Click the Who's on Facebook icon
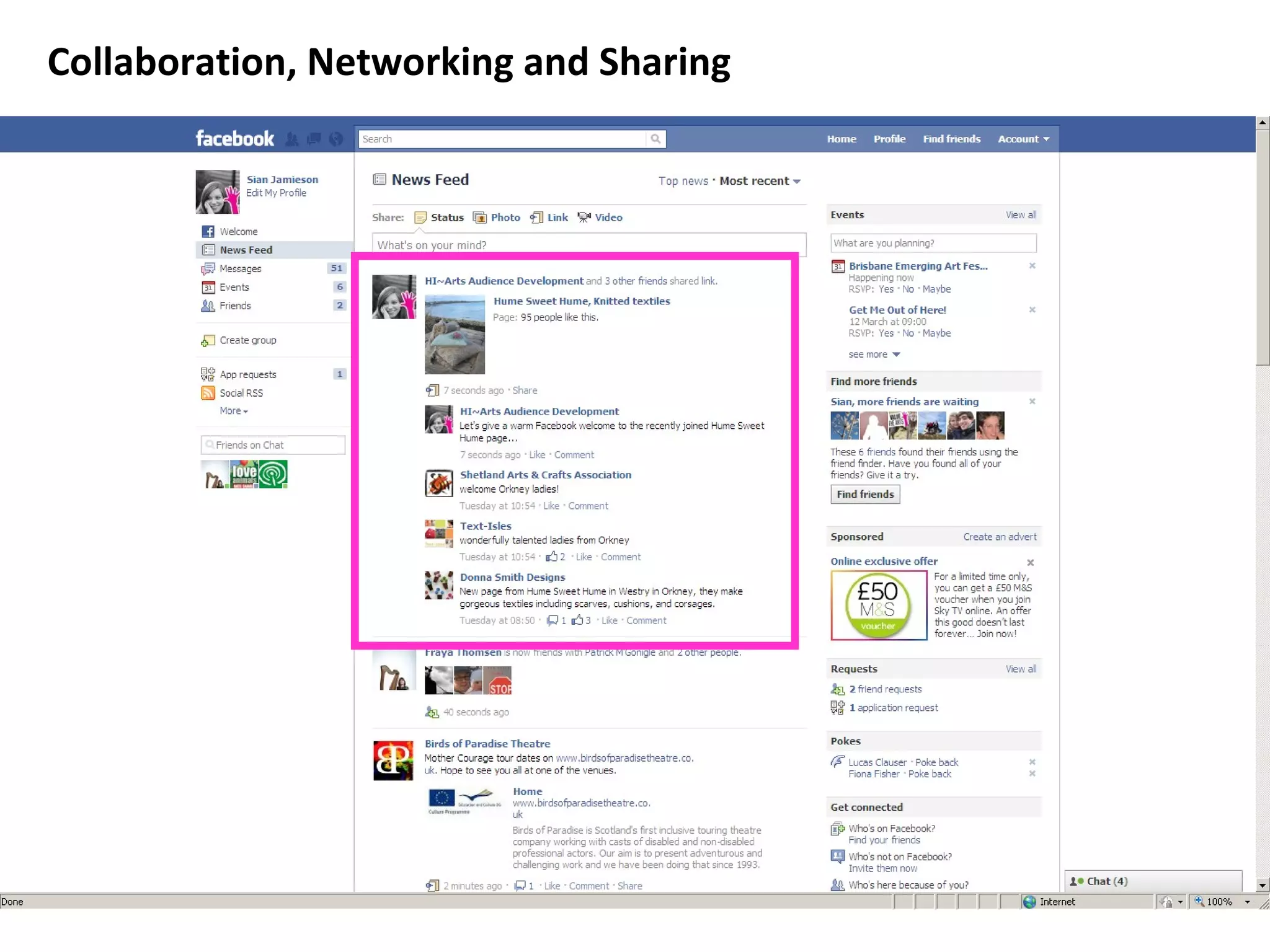 coord(838,829)
